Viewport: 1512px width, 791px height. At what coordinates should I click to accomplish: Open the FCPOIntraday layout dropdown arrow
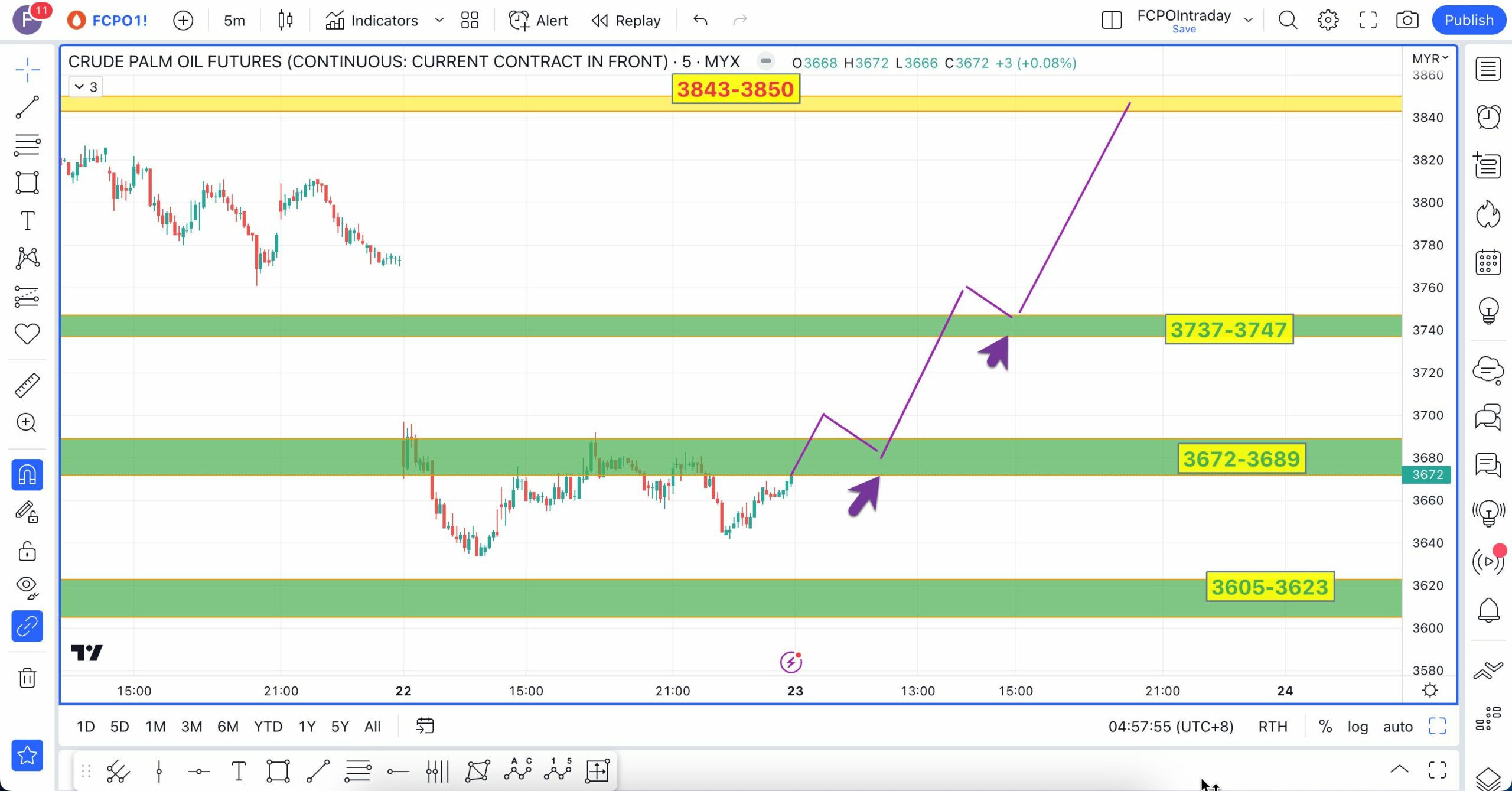pyautogui.click(x=1248, y=21)
